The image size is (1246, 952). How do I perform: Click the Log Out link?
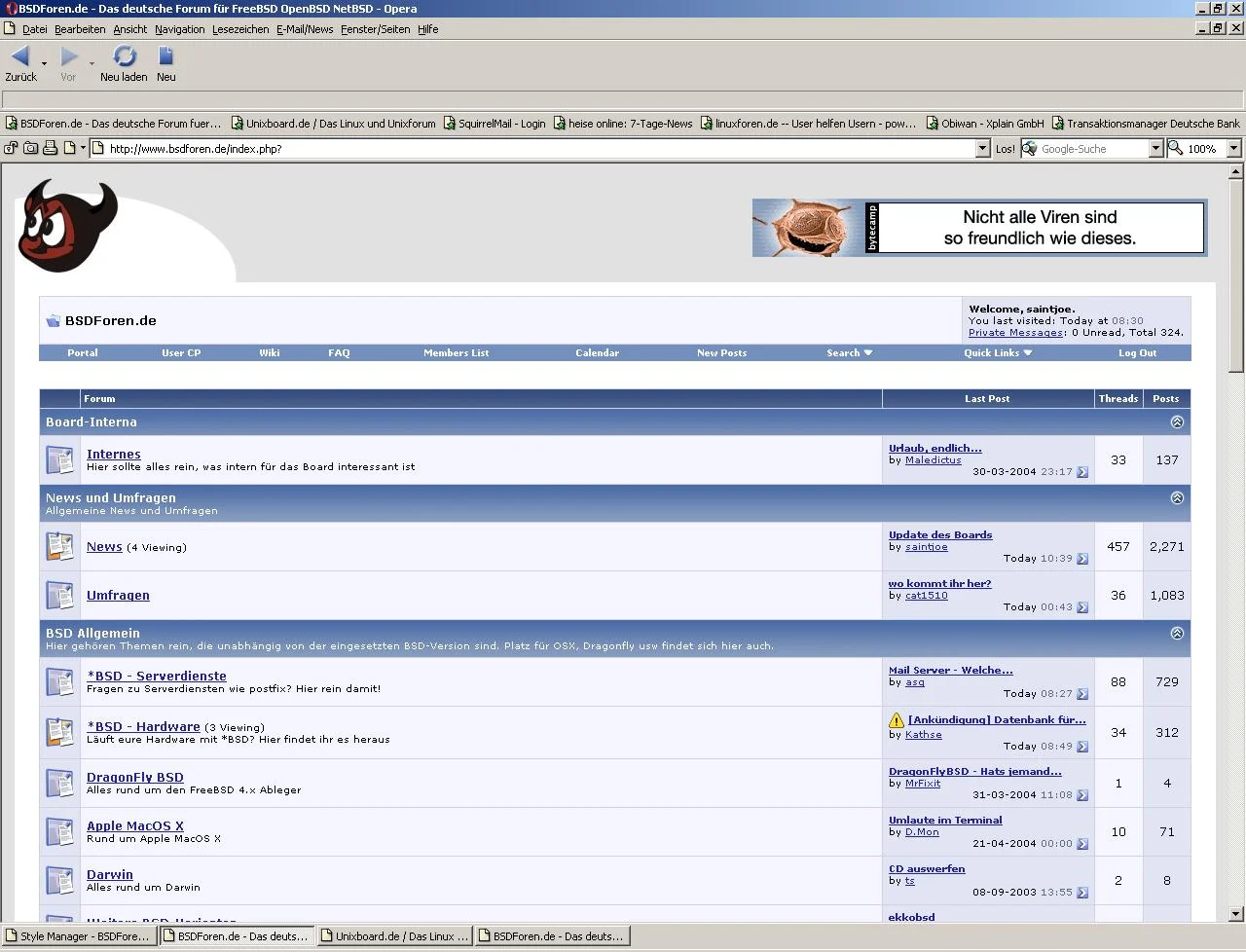click(x=1137, y=353)
